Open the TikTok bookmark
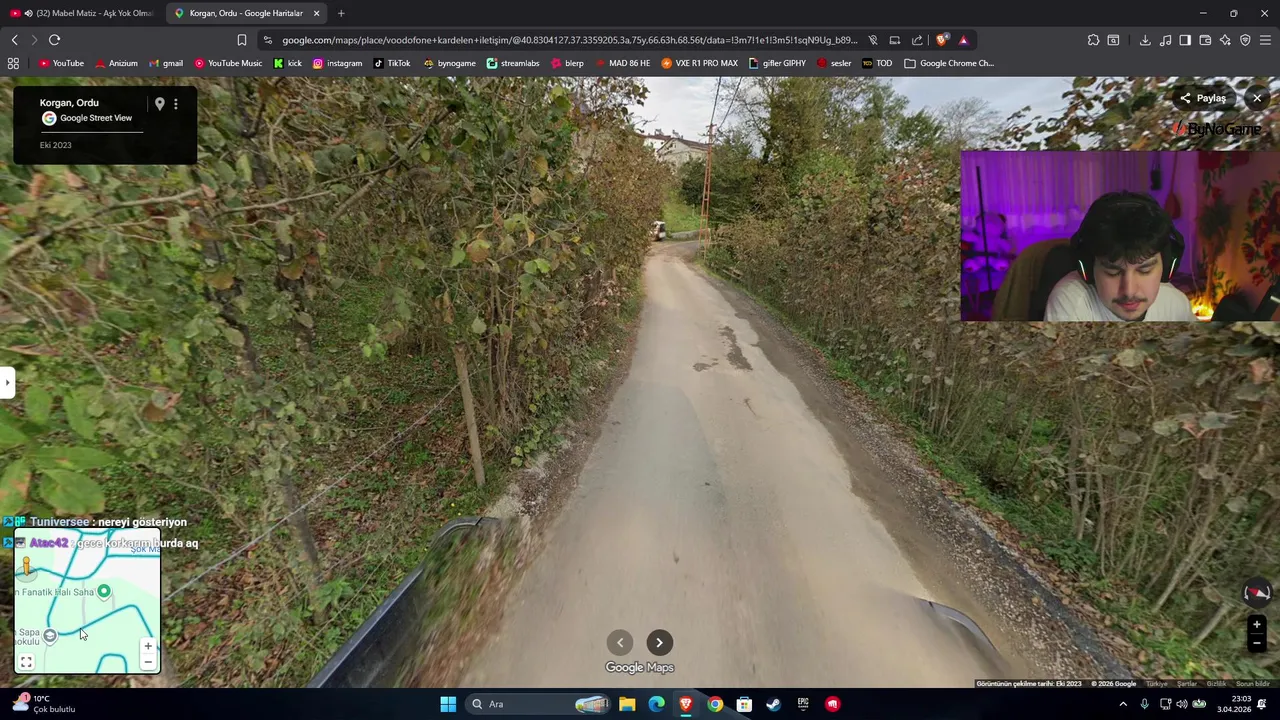The image size is (1280, 720). 391,63
